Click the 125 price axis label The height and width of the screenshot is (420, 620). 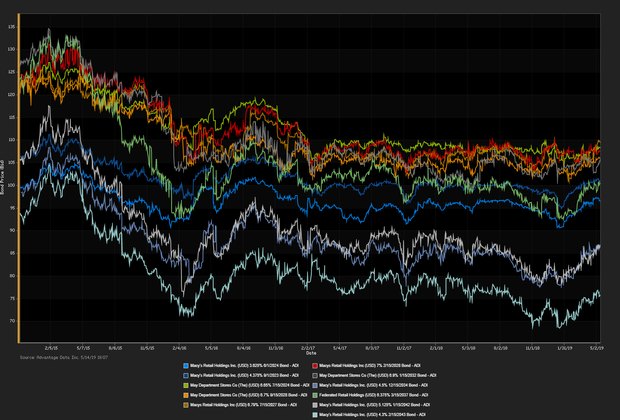[11, 72]
